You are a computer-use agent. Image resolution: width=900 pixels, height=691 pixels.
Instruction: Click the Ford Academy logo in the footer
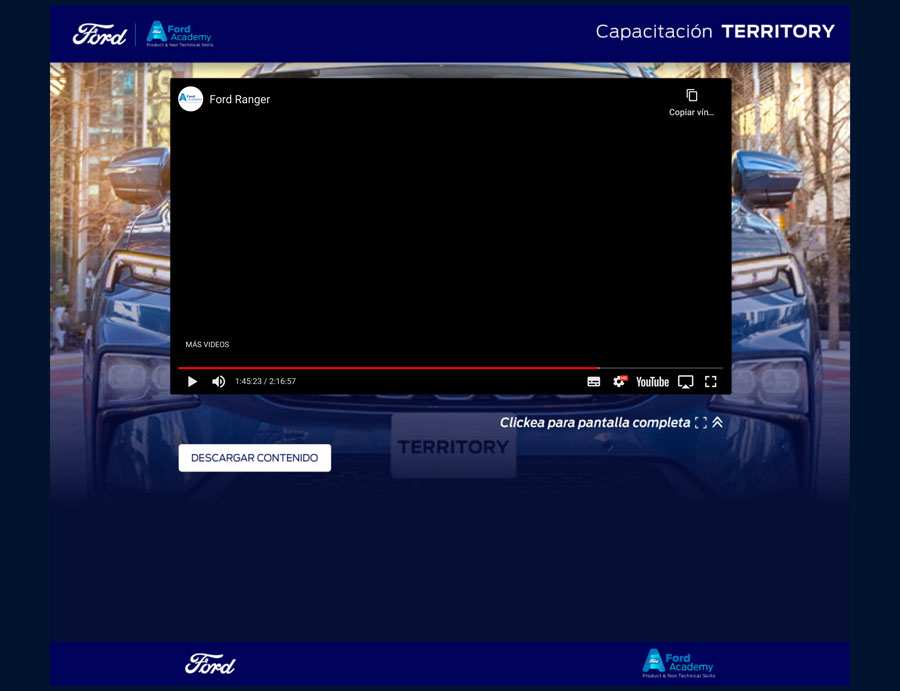pyautogui.click(x=678, y=664)
